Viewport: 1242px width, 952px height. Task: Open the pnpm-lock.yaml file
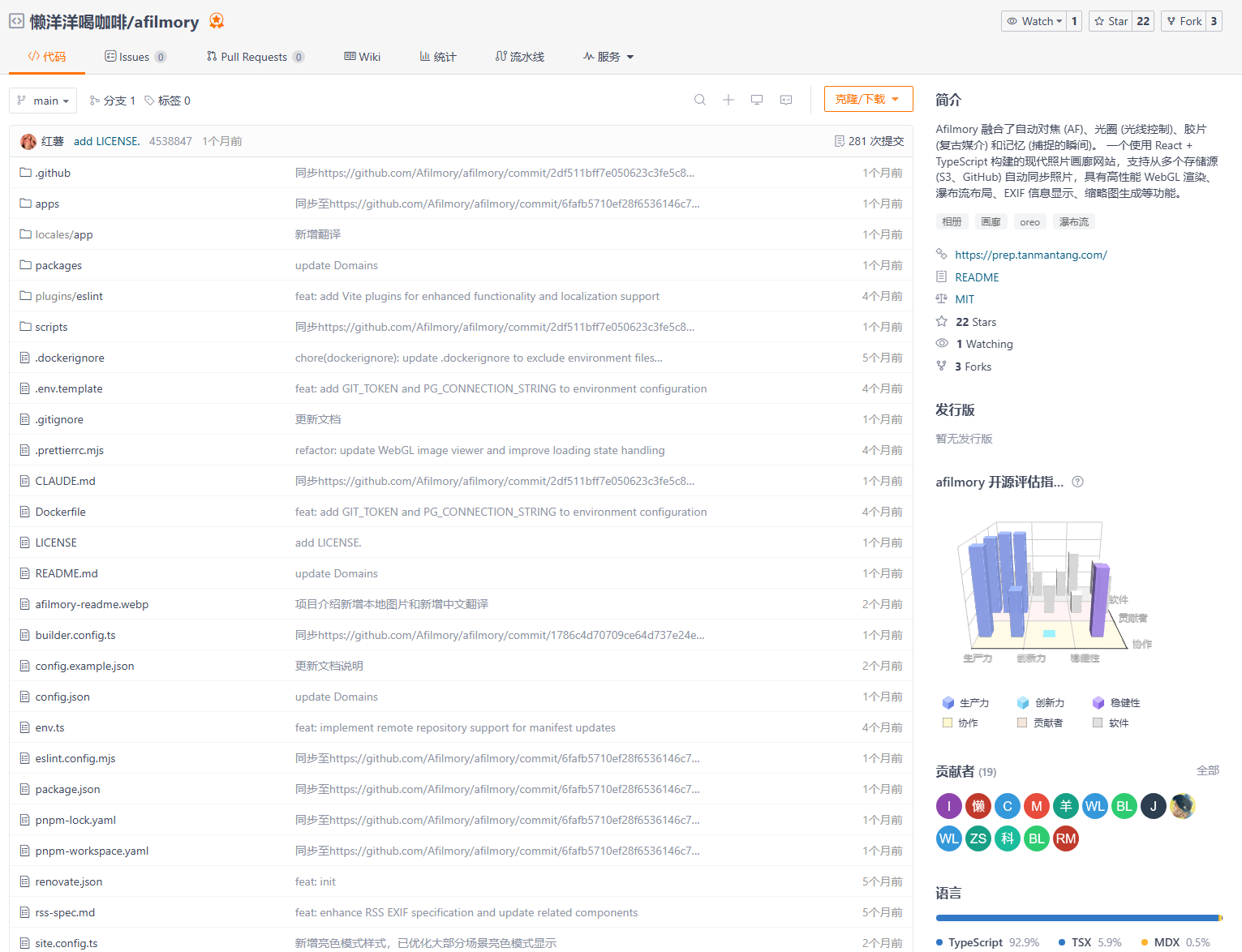point(75,820)
